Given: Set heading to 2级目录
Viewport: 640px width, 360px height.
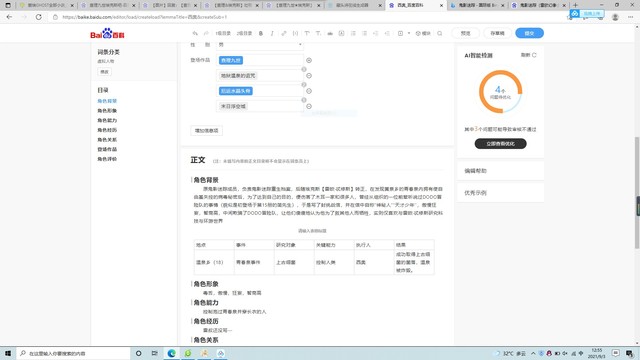Looking at the screenshot, I should click(x=244, y=33).
